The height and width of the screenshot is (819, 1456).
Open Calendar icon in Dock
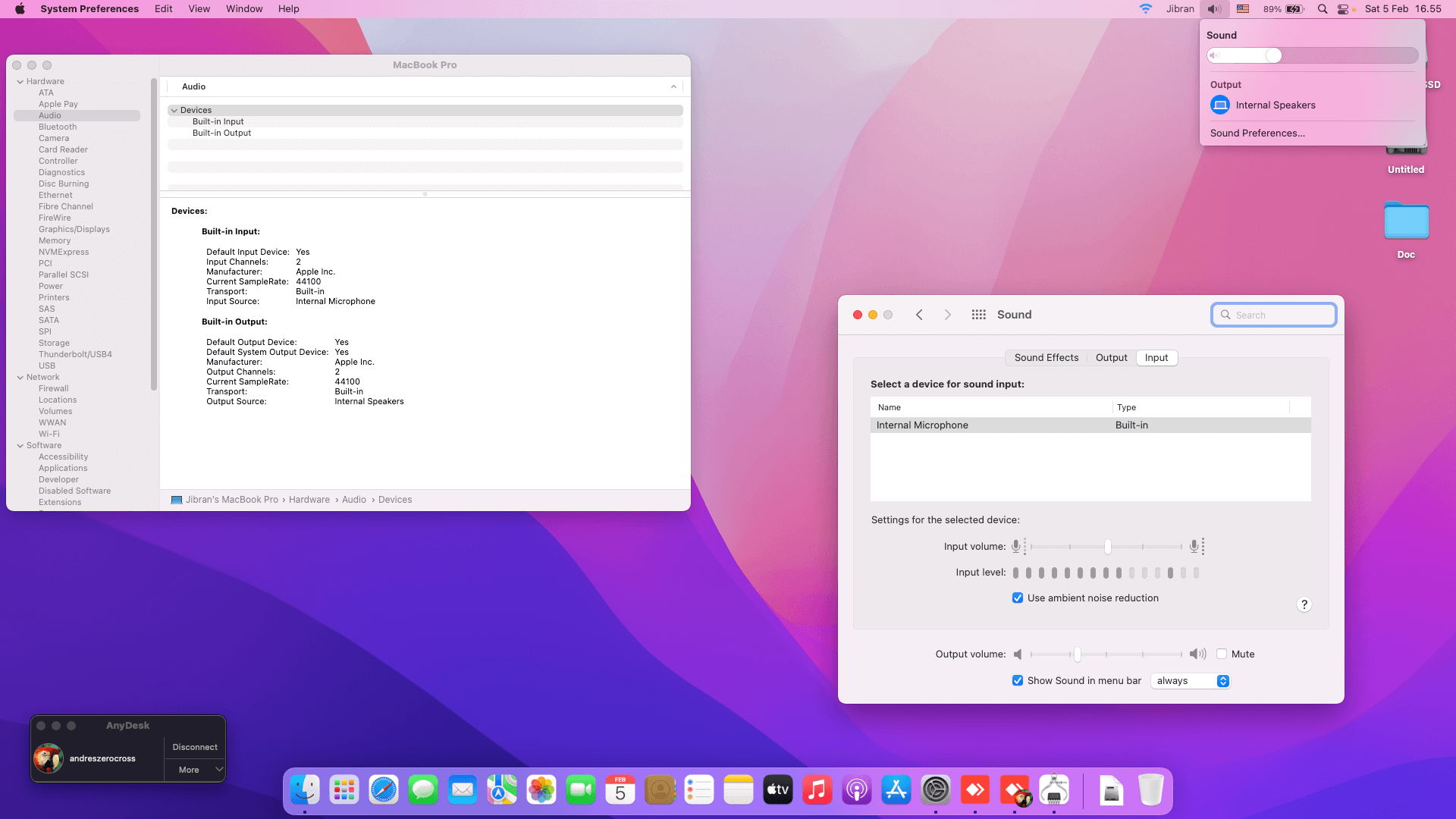(620, 790)
